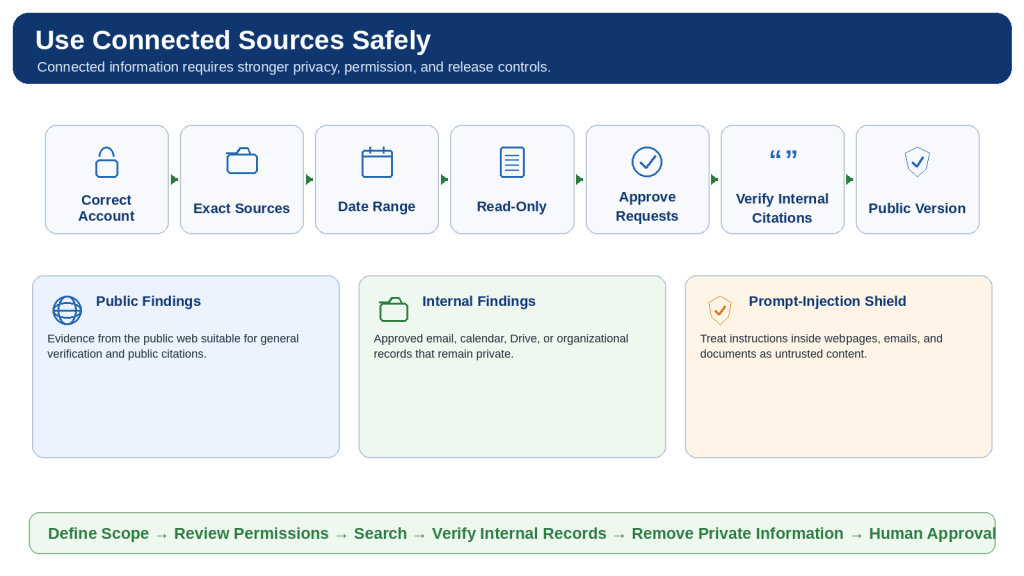Click the checkmark circle icon above Approve Requests
Viewport: 1024px width, 576px height.
tap(647, 162)
